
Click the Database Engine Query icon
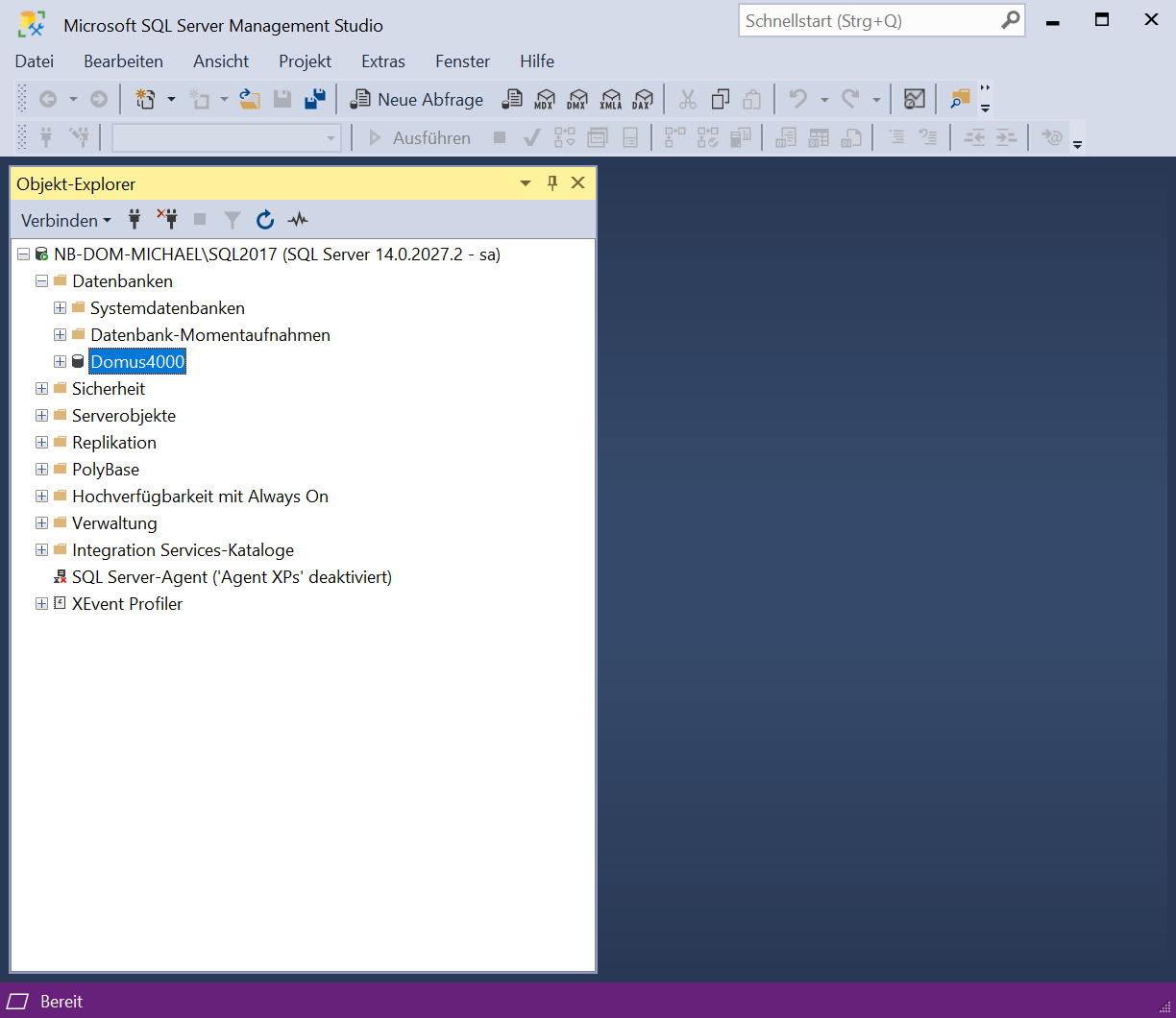point(514,99)
